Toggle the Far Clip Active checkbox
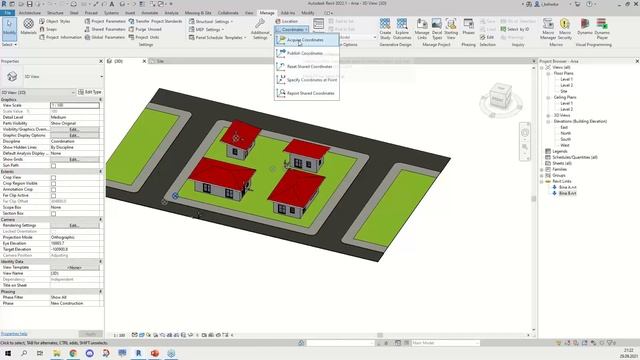Viewport: 640px width, 360px height. [x=53, y=196]
